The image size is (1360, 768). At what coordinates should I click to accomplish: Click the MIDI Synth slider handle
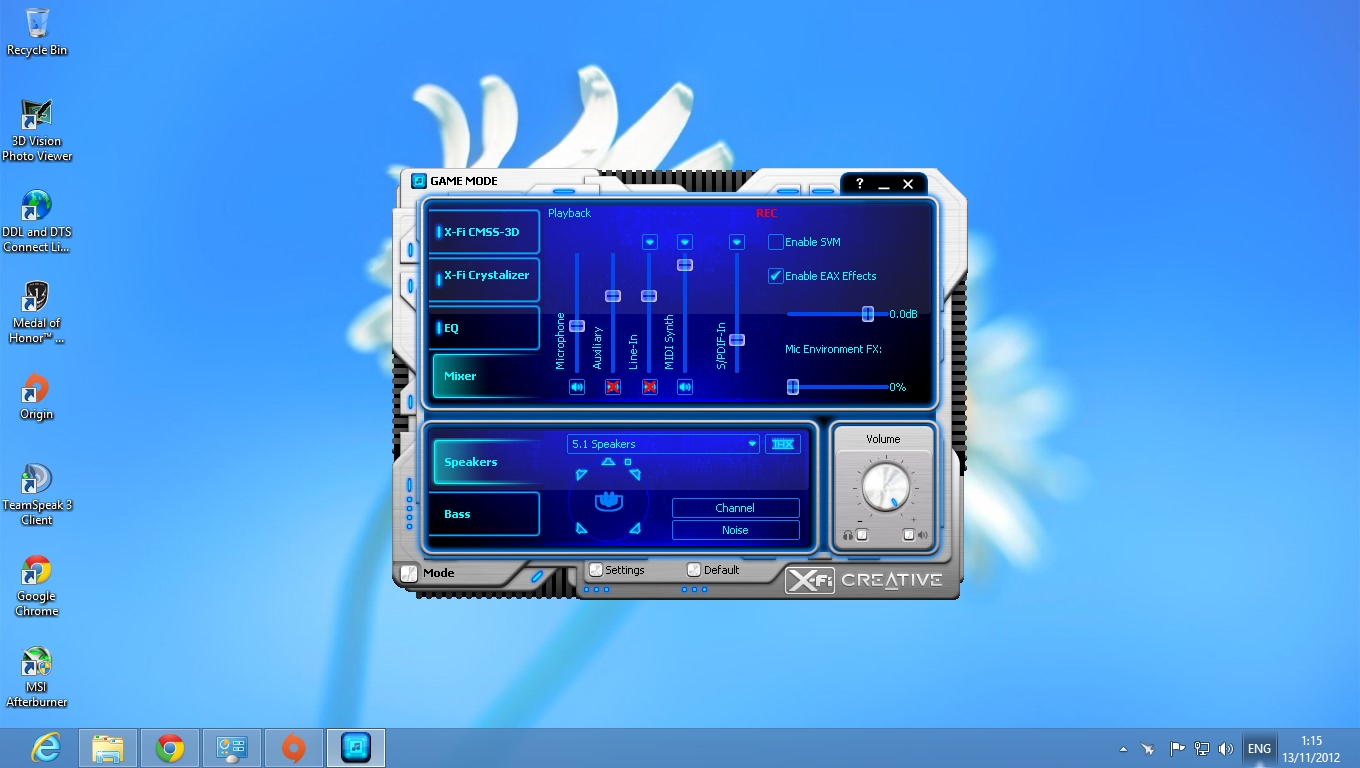point(685,264)
